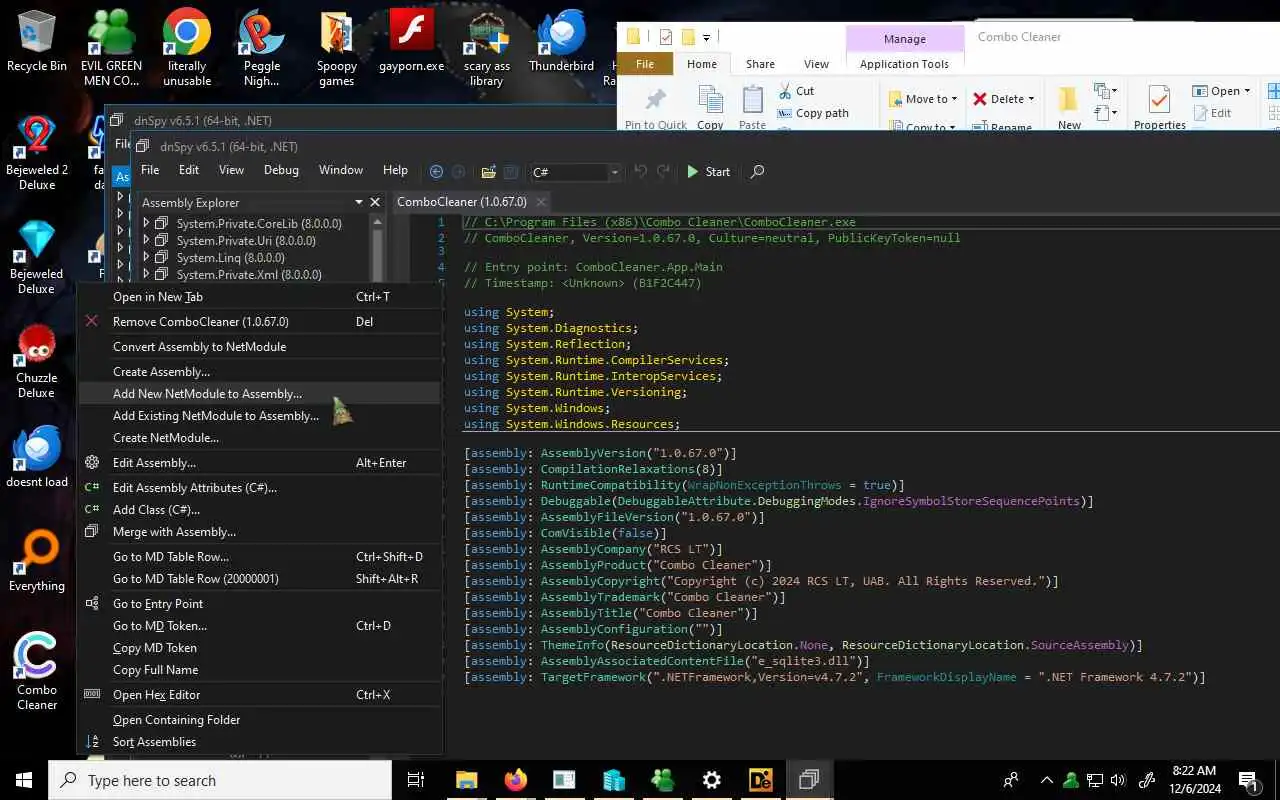Viewport: 1280px width, 800px height.
Task: Click the Copy icon in File Explorer ribbon
Action: tap(710, 101)
